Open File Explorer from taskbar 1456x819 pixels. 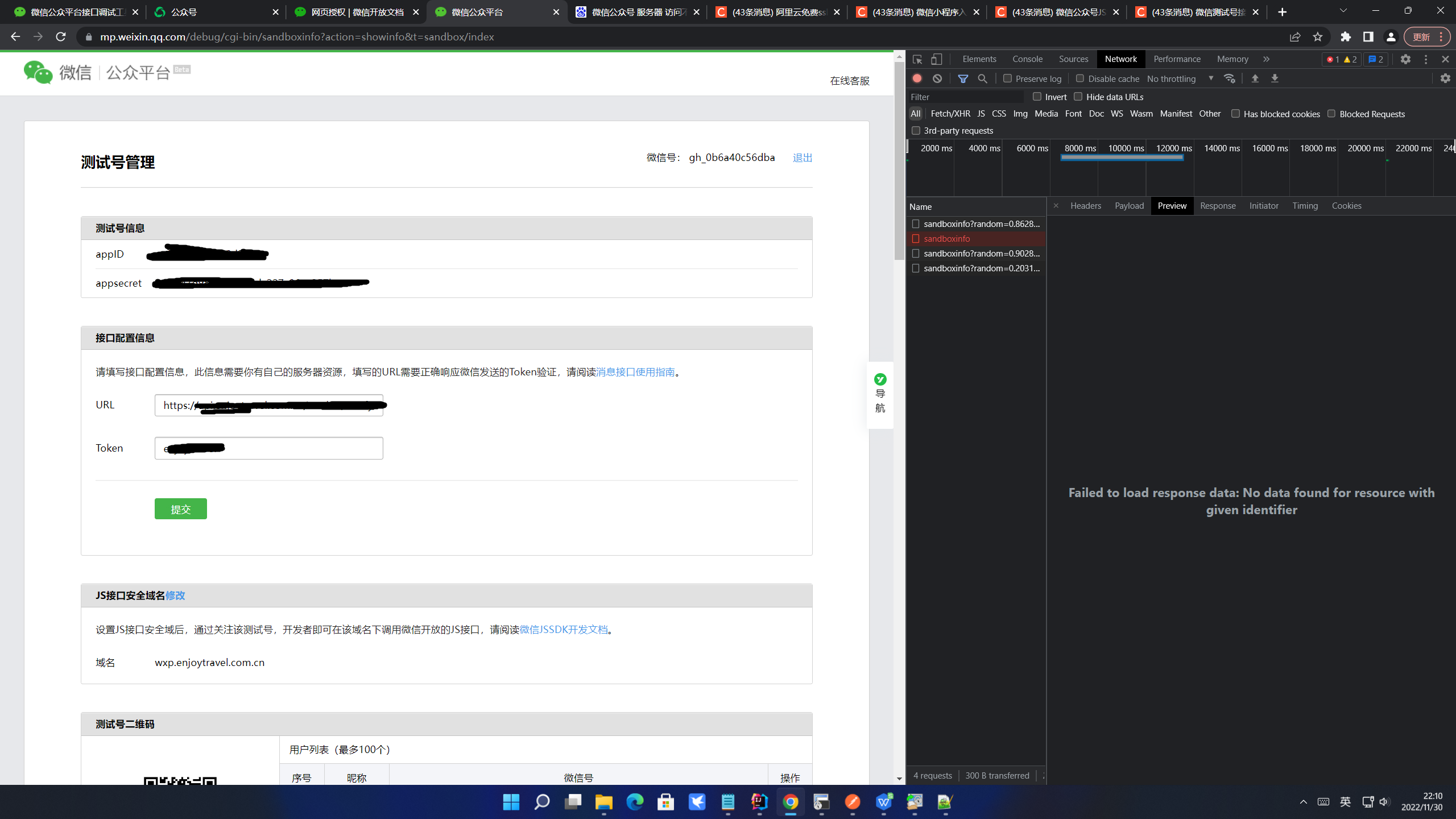coord(604,802)
